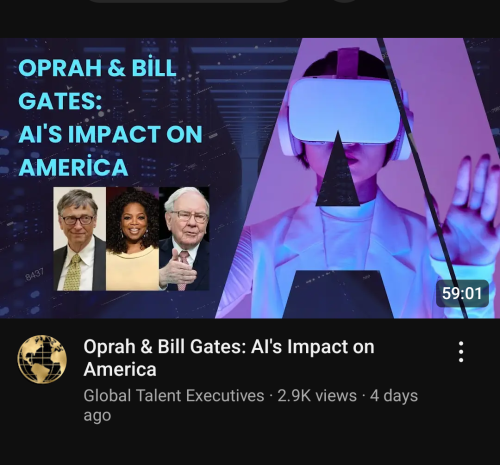Visit the Global Talent Executives channel name
500x465 pixels.
pos(174,396)
